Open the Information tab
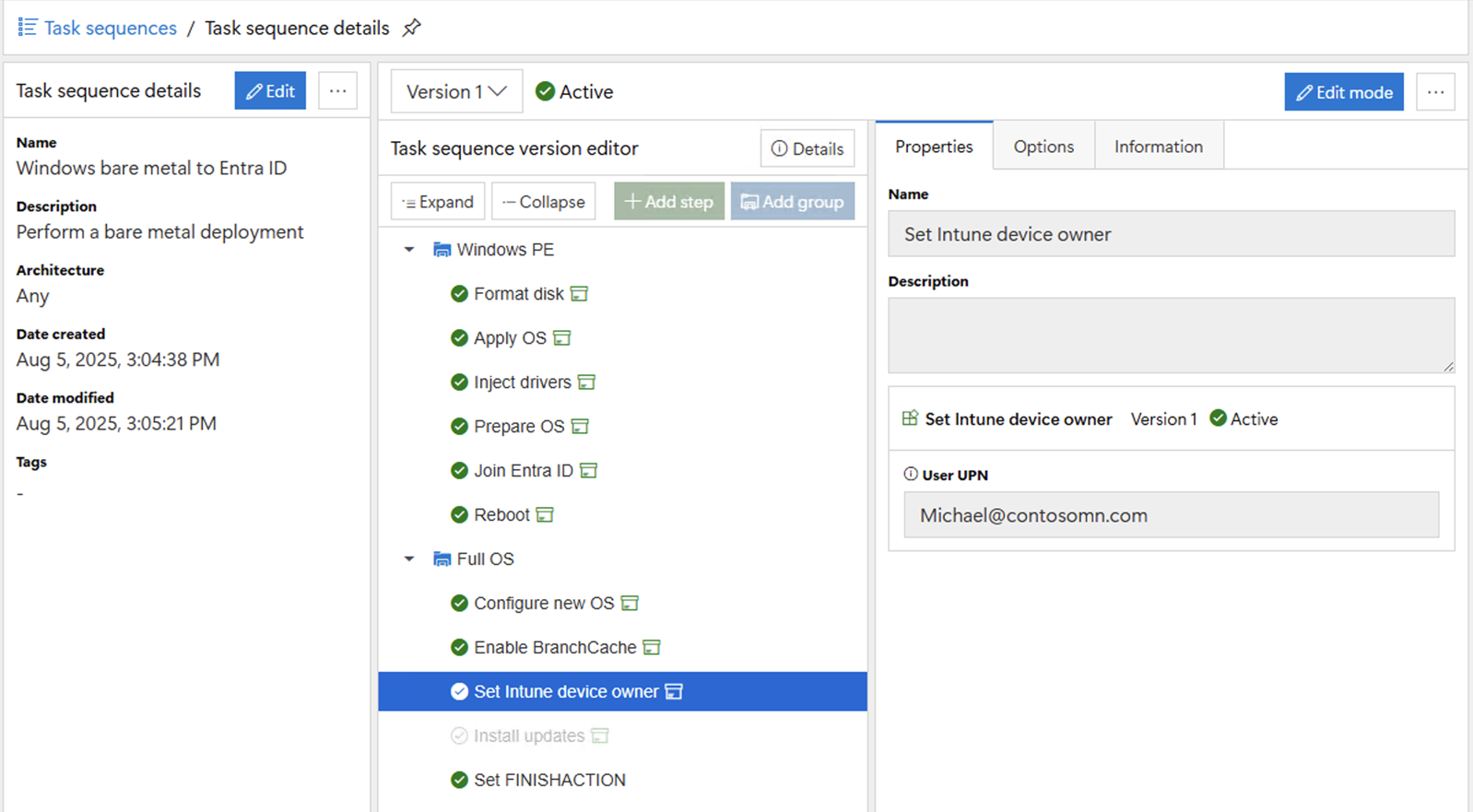This screenshot has width=1473, height=812. tap(1158, 147)
